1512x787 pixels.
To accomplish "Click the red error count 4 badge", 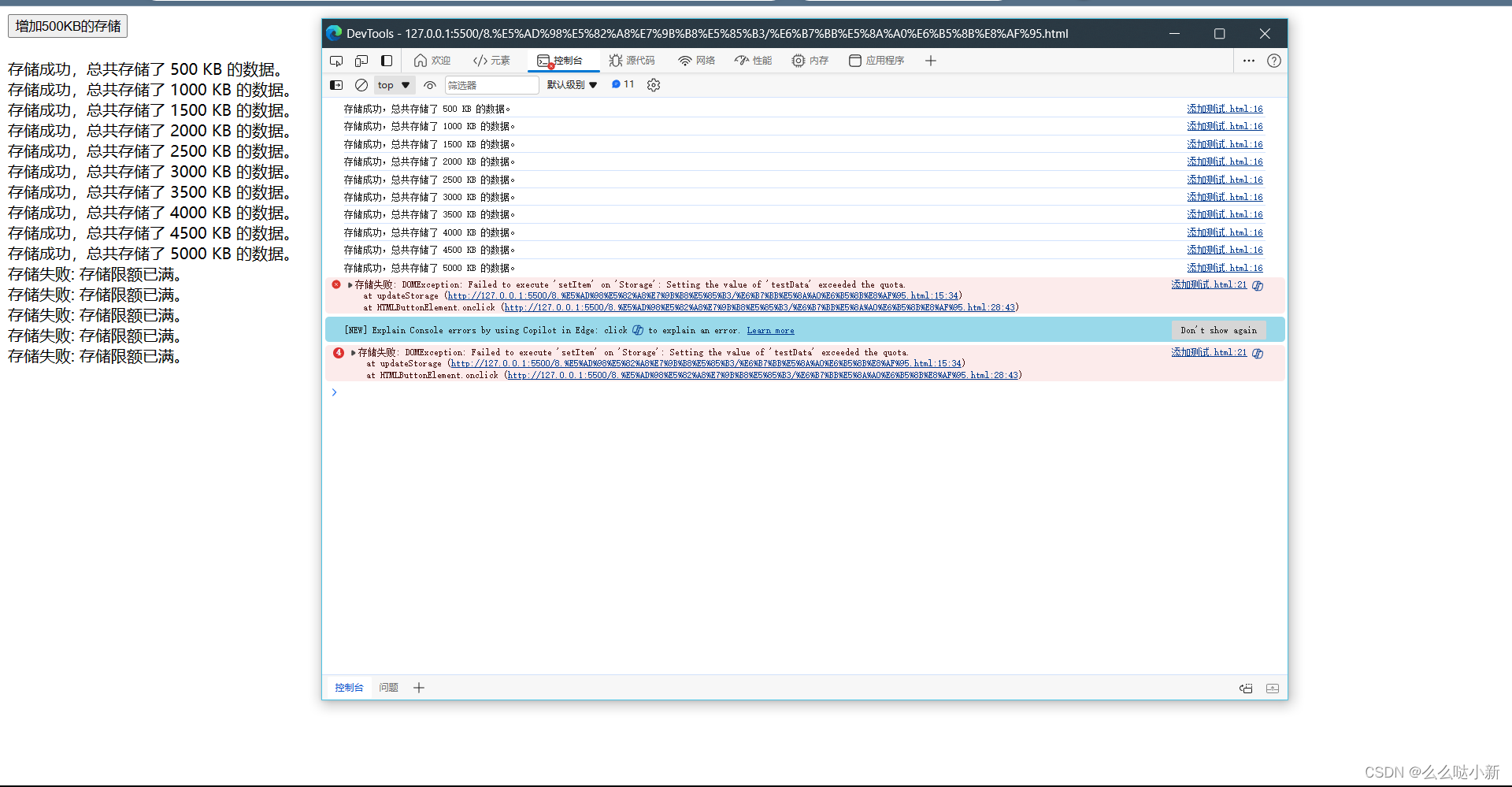I will [338, 353].
